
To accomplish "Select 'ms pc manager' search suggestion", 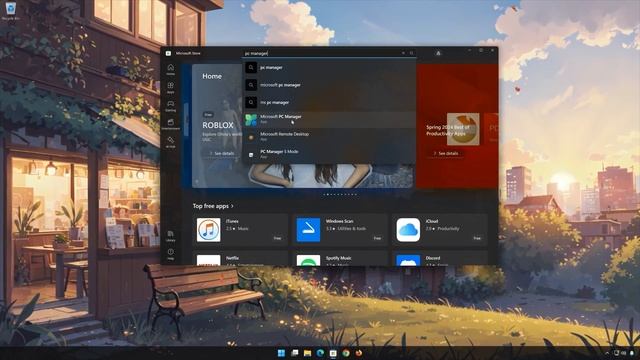I will [329, 102].
